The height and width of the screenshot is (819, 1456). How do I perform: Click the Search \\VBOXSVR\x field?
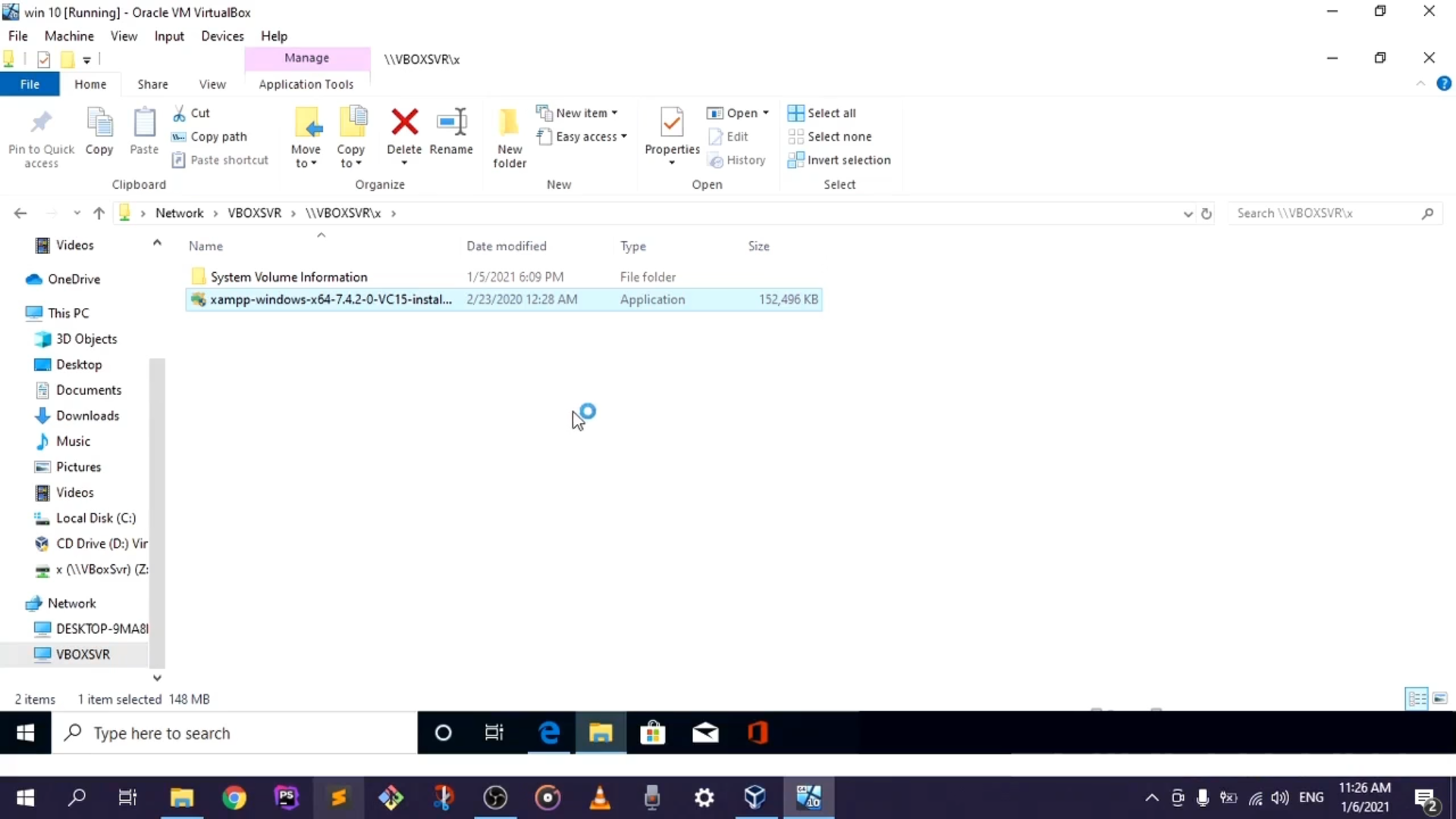point(1335,214)
